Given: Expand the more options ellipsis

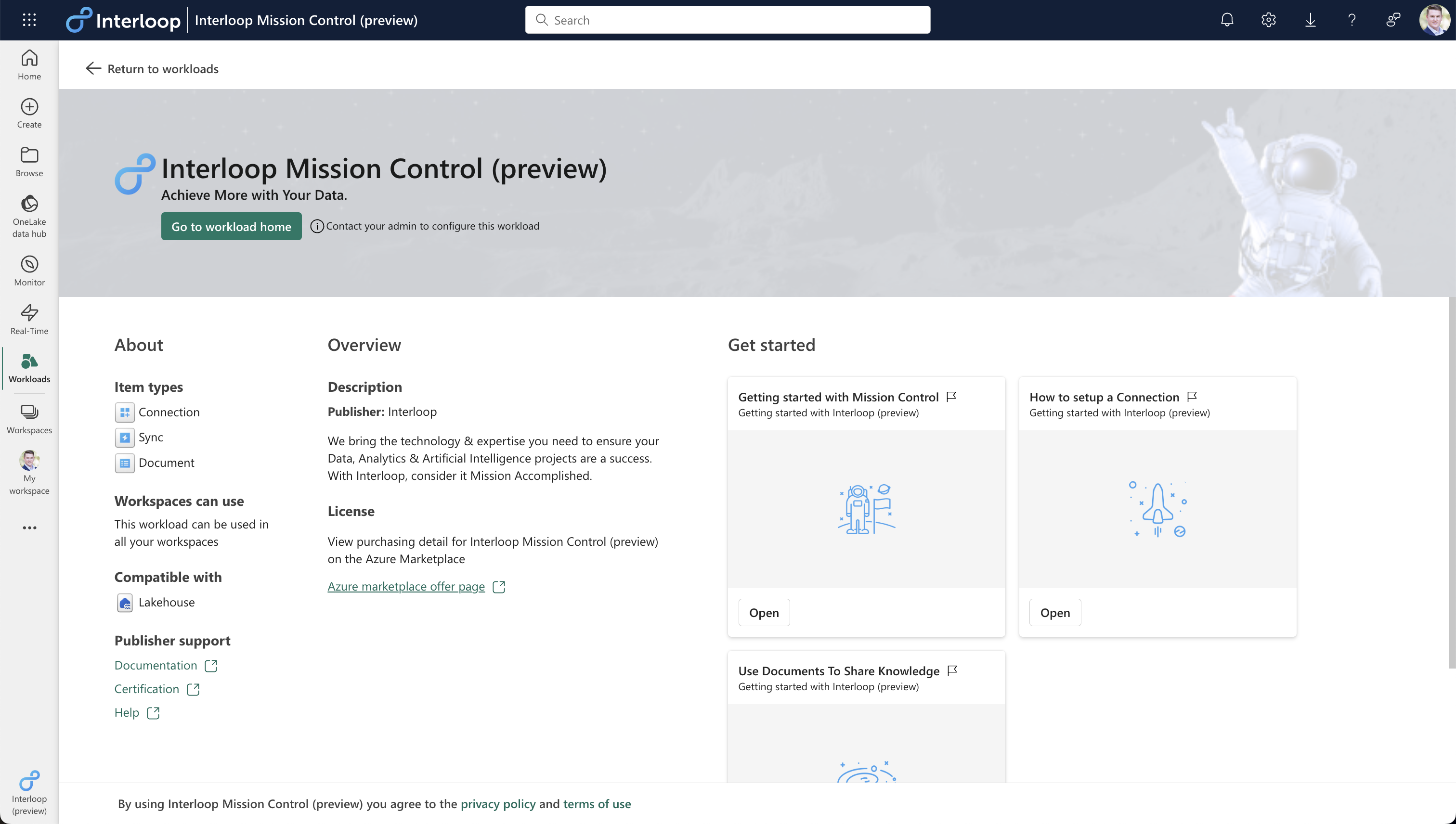Looking at the screenshot, I should coord(29,528).
